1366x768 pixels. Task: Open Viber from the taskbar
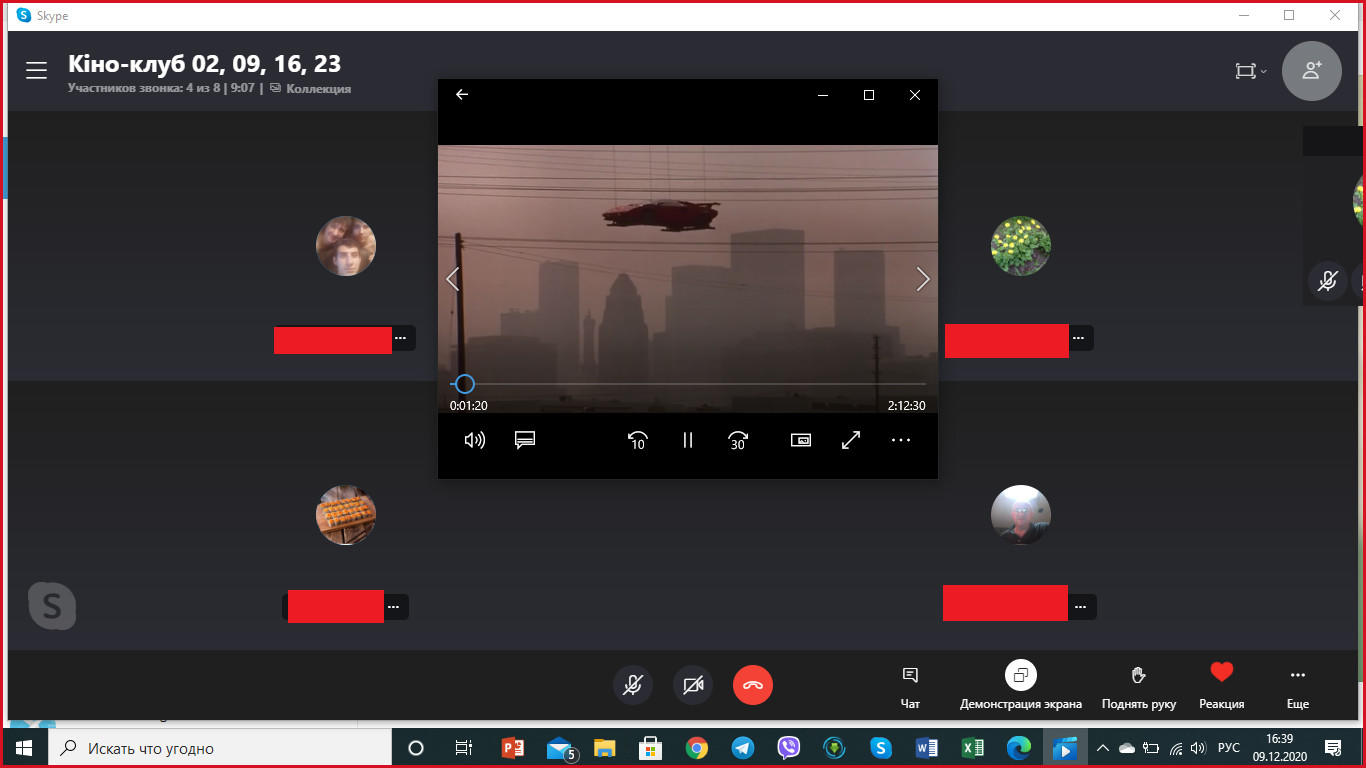coord(788,748)
